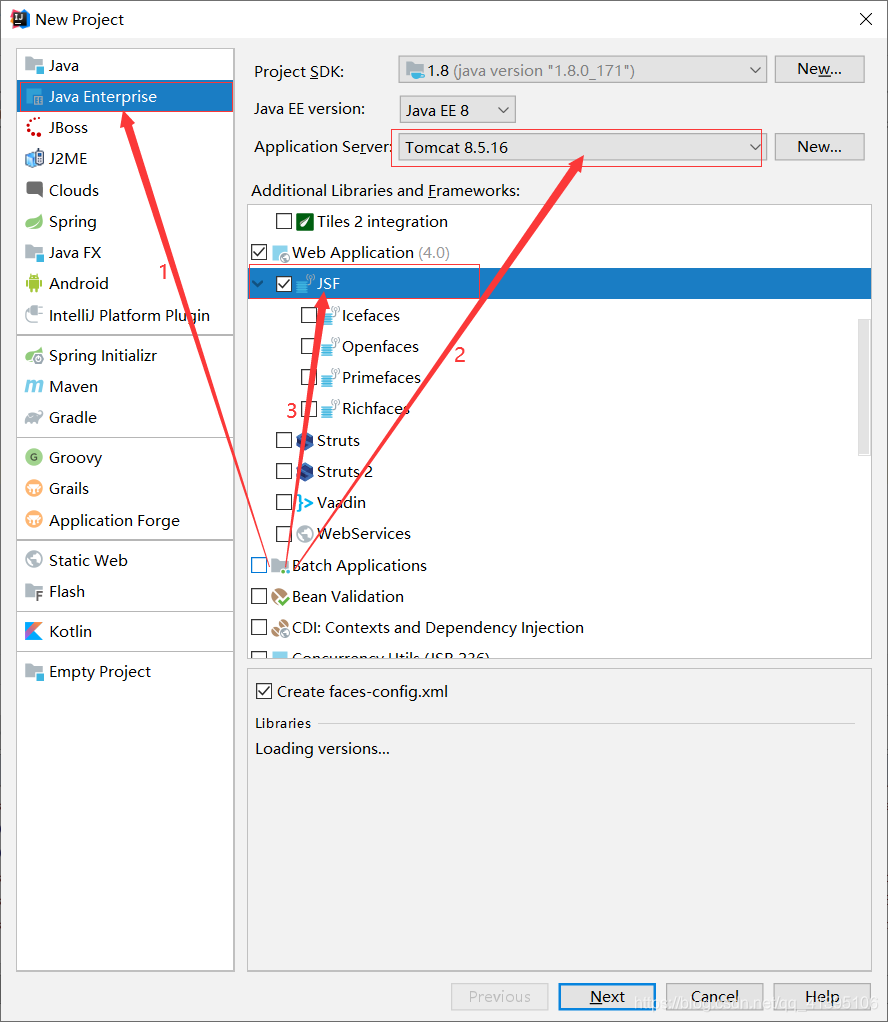Click the Vaadin icon

305,503
